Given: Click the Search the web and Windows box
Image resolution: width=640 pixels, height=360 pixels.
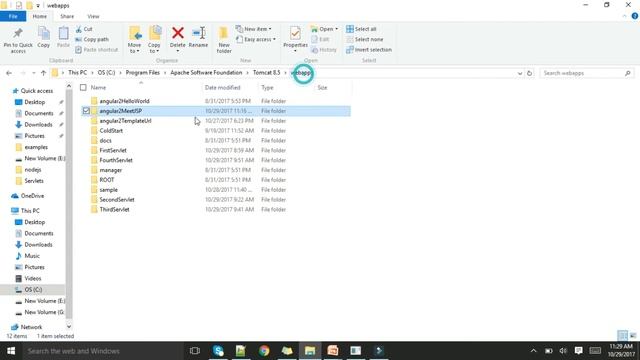Looking at the screenshot, I should [102, 351].
